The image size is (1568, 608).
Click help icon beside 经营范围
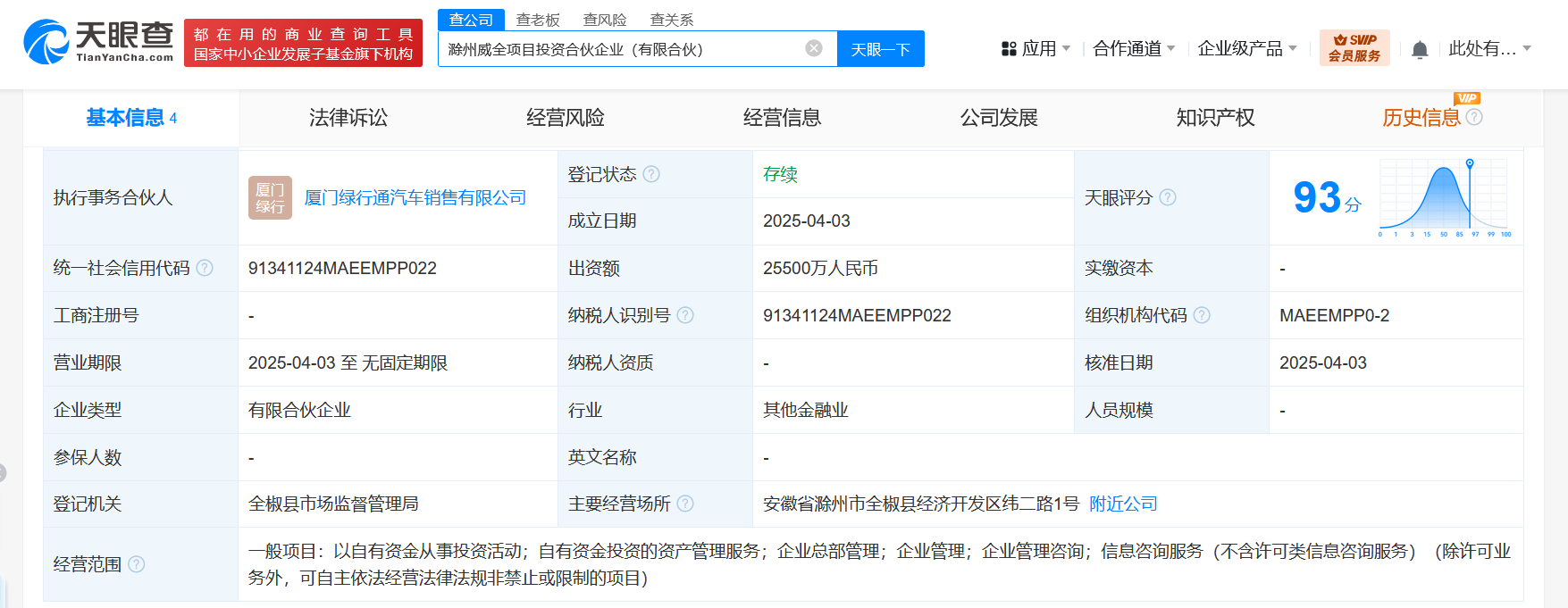(x=136, y=564)
